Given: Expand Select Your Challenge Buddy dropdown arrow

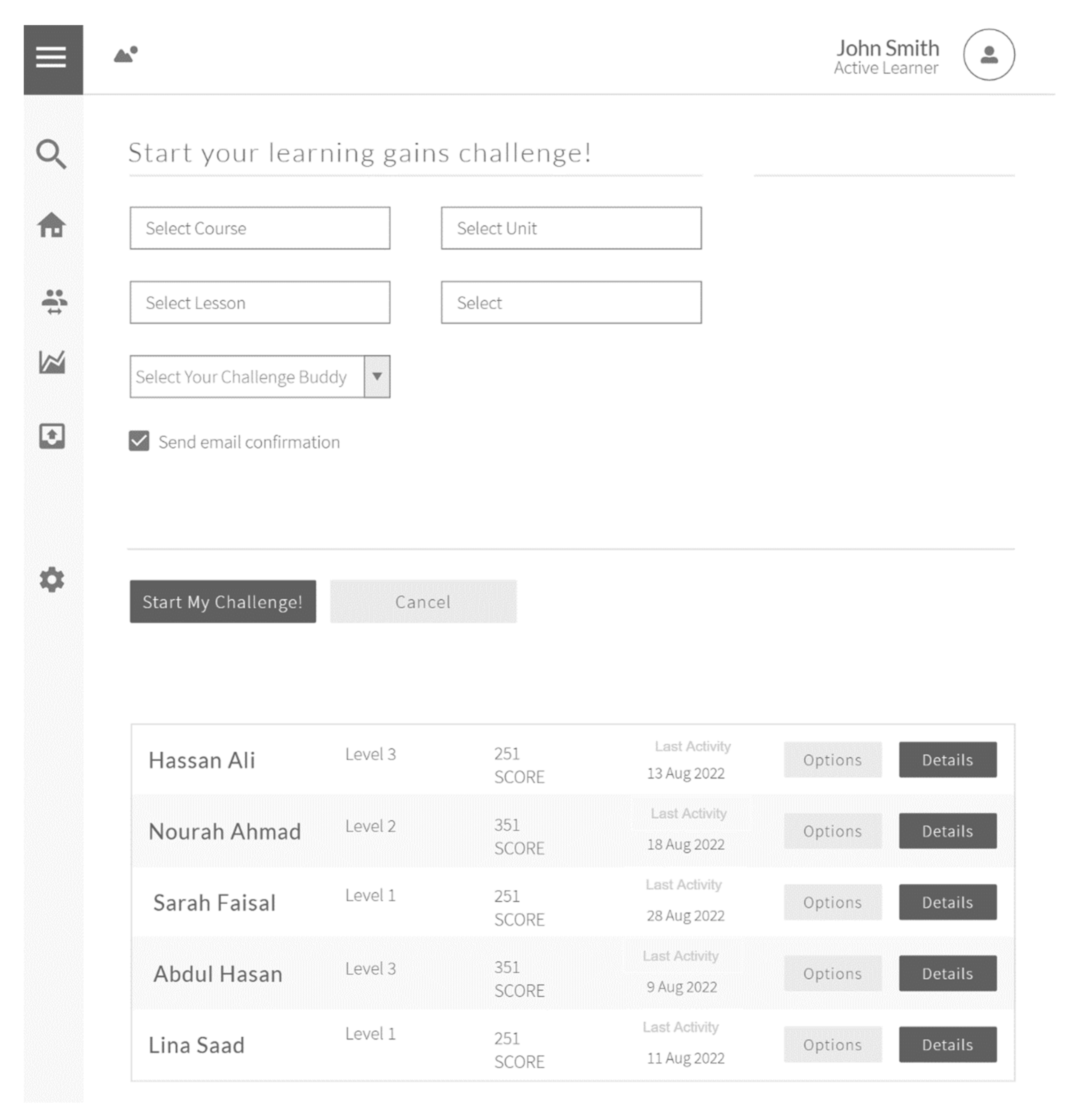Looking at the screenshot, I should coord(377,377).
